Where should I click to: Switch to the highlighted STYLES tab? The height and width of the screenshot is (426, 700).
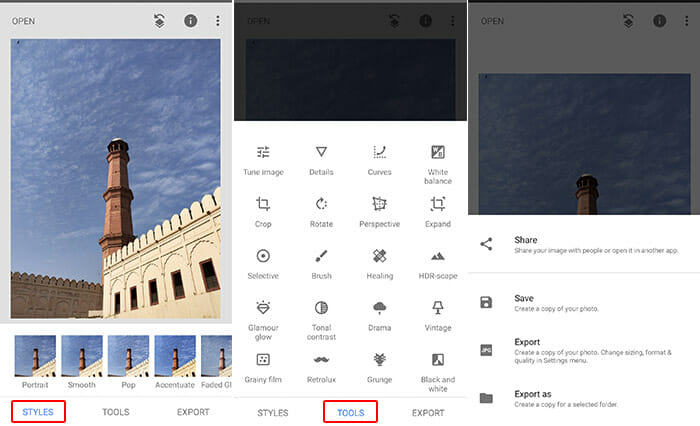click(x=39, y=411)
